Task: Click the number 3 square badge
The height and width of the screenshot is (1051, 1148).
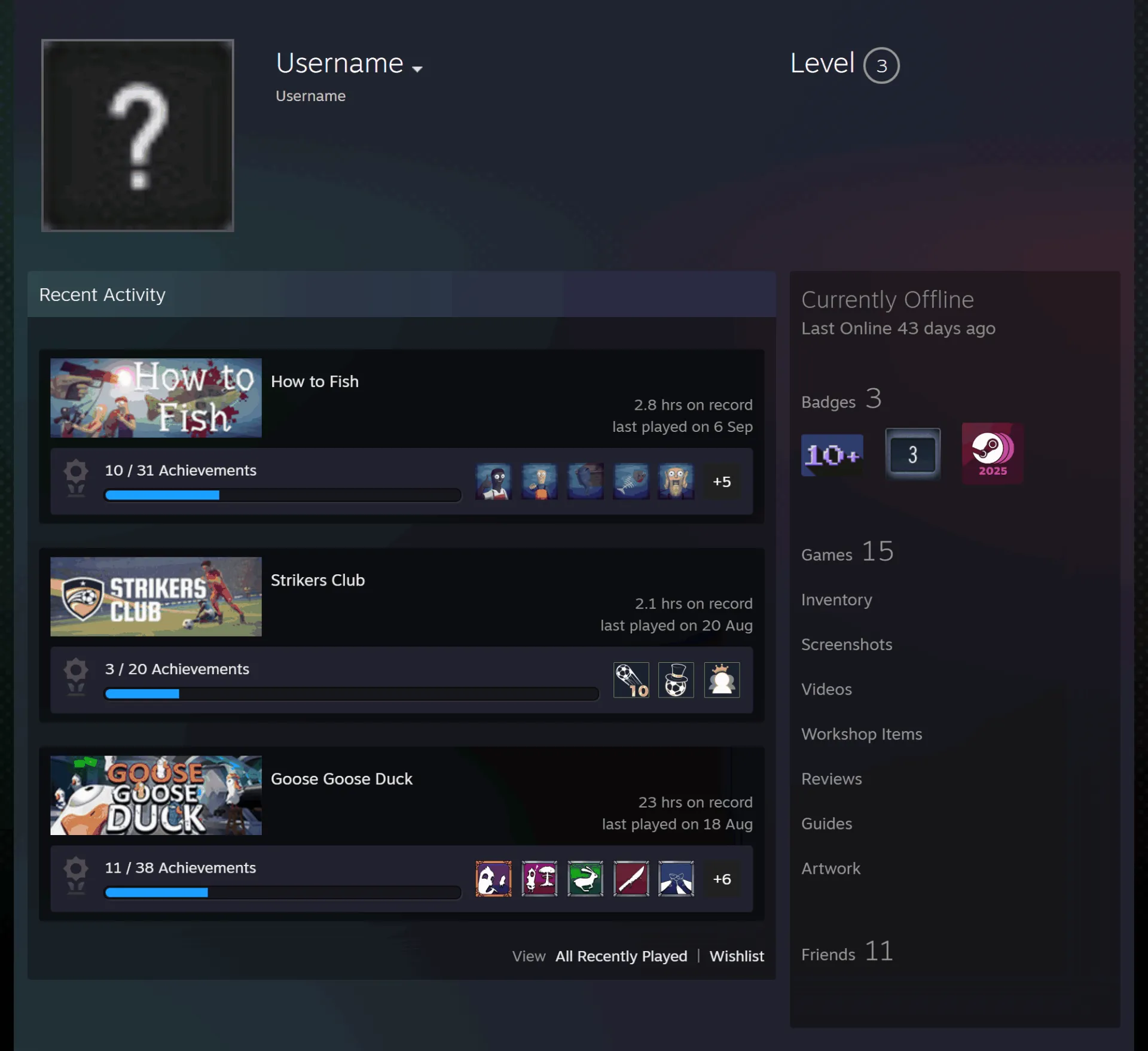Action: pyautogui.click(x=912, y=454)
